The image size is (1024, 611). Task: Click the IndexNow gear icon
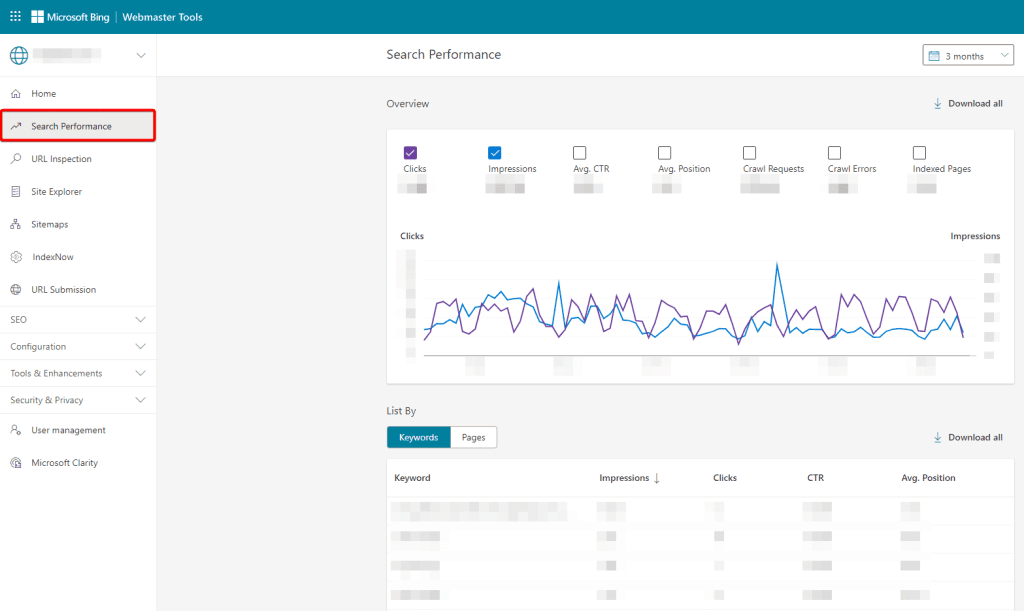16,257
